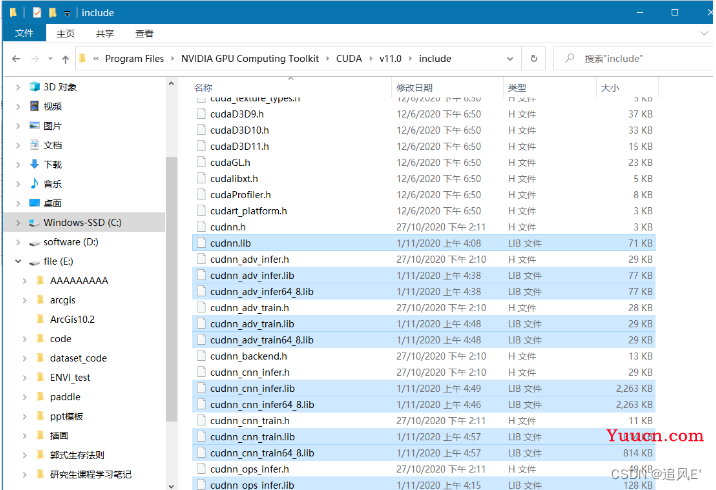Image resolution: width=716 pixels, height=490 pixels.
Task: Select cudaD3D9.h file icon
Action: pos(201,114)
